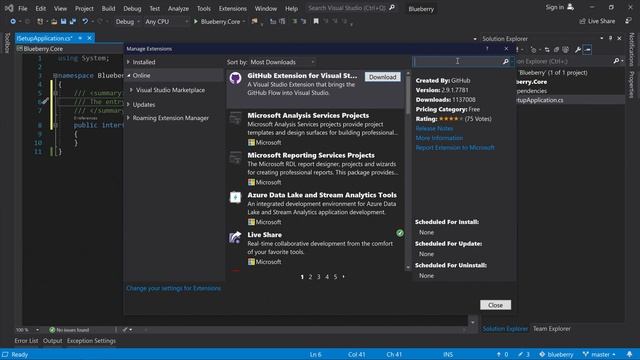Click the Azure Data Lake extension icon

pos(235,197)
